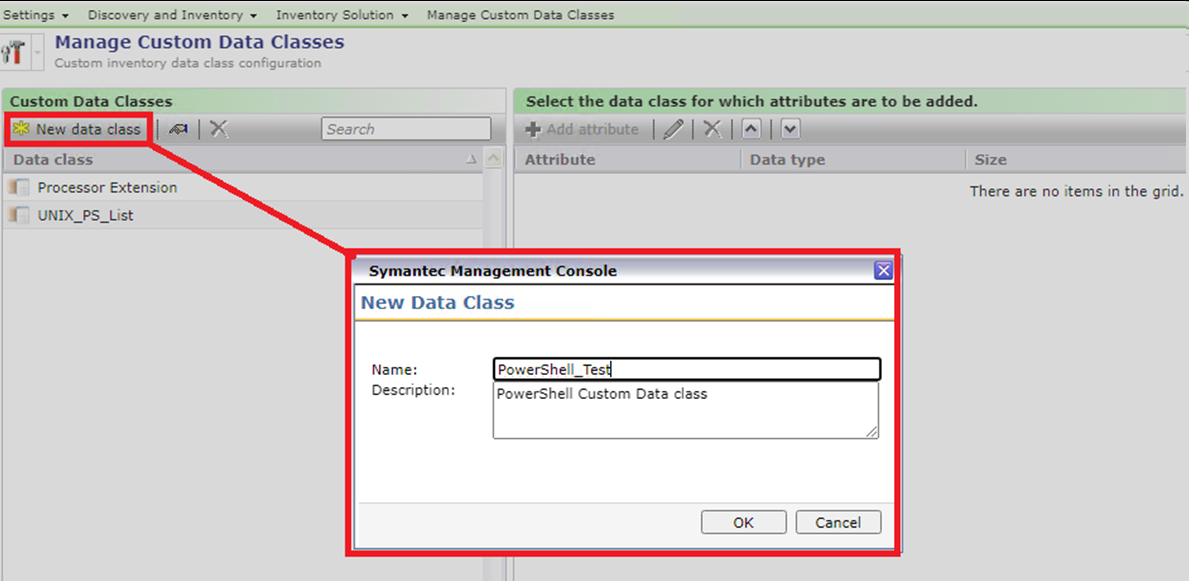Click the delete data class X icon

click(219, 130)
